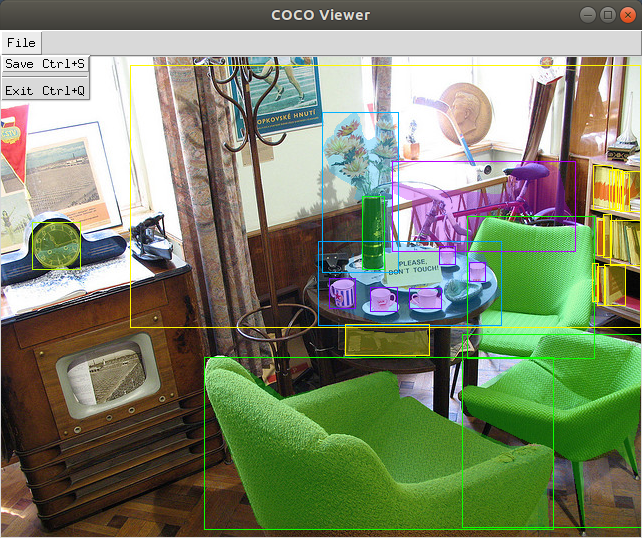Open the File menu
This screenshot has height=538, width=642.
tap(21, 43)
